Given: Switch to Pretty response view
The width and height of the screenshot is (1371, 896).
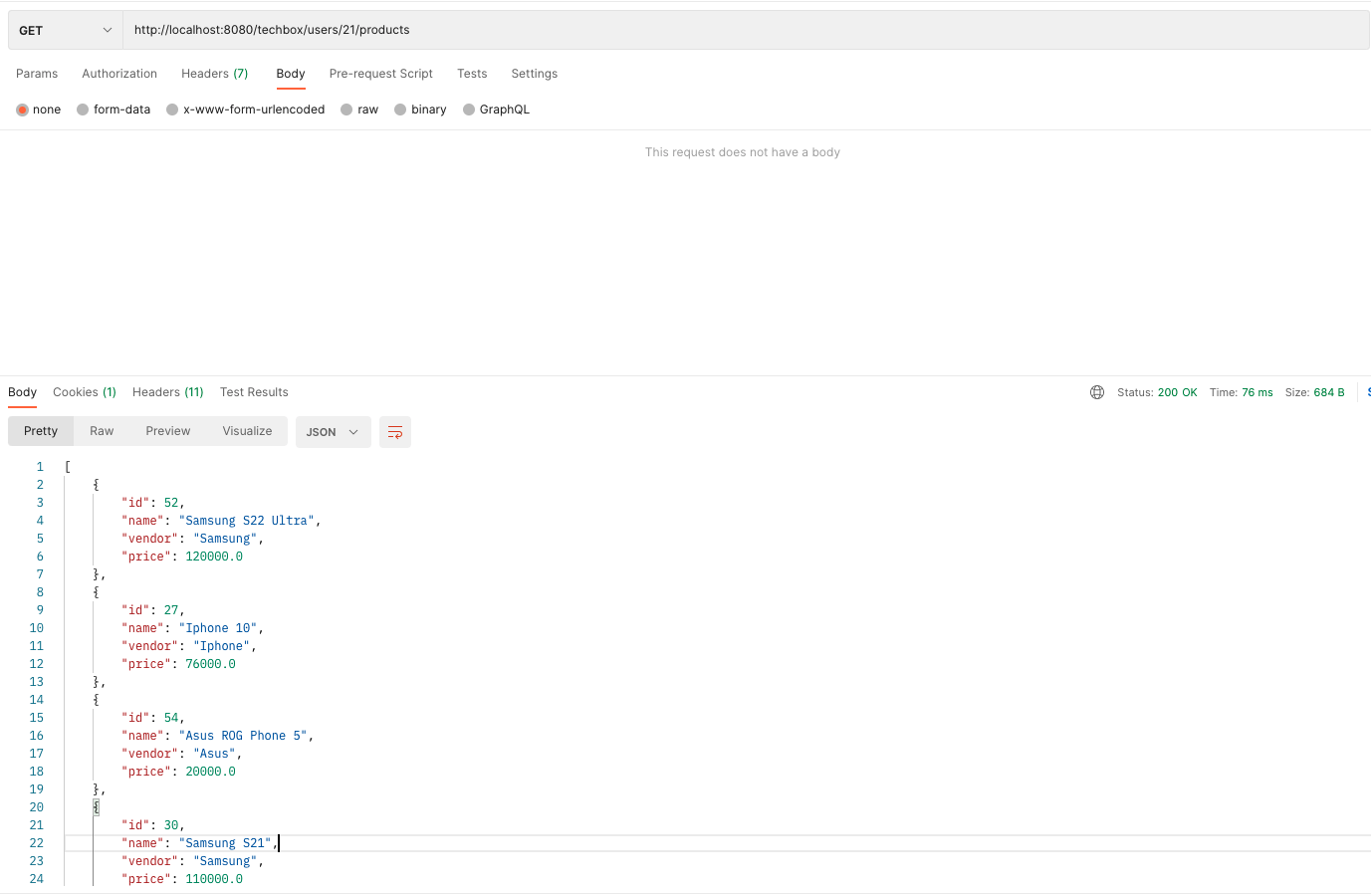Looking at the screenshot, I should (41, 431).
